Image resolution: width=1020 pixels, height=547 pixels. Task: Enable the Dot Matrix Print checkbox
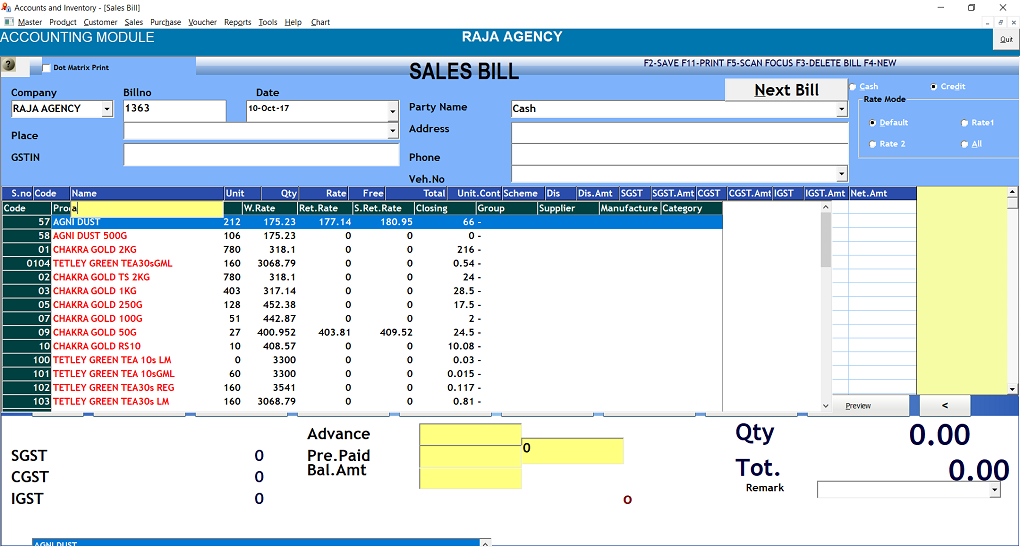tap(46, 68)
